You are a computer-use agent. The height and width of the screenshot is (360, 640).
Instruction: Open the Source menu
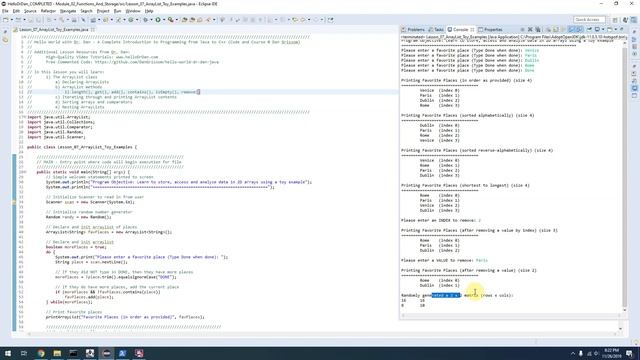click(30, 11)
